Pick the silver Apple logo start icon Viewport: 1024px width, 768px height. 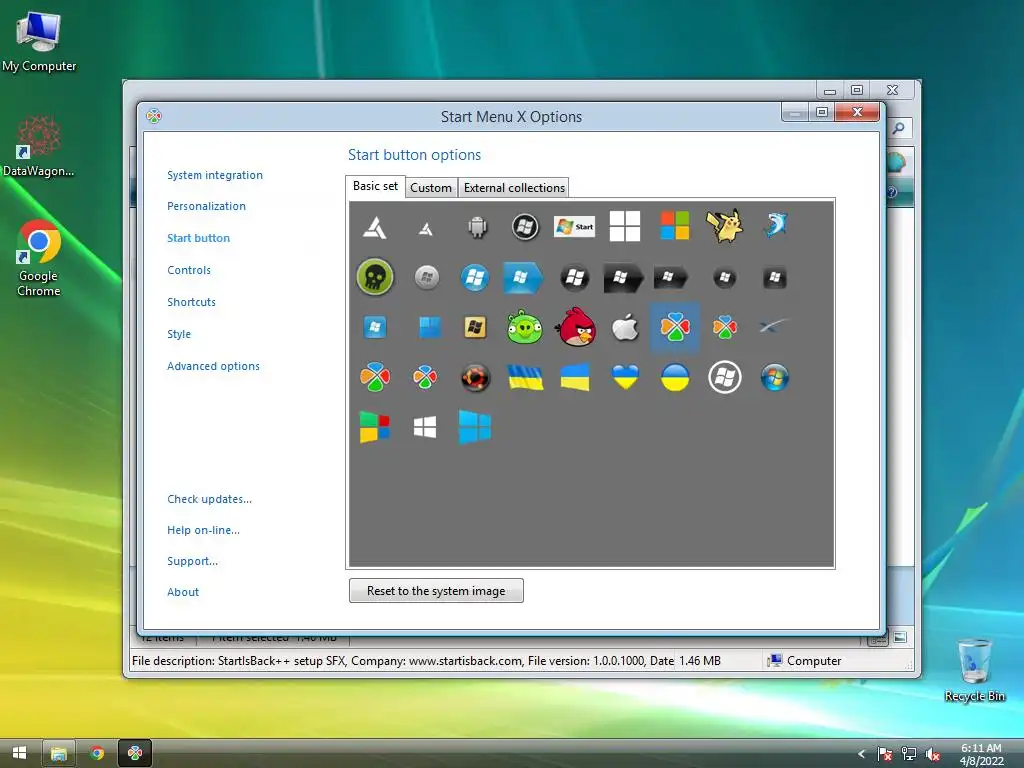[625, 327]
